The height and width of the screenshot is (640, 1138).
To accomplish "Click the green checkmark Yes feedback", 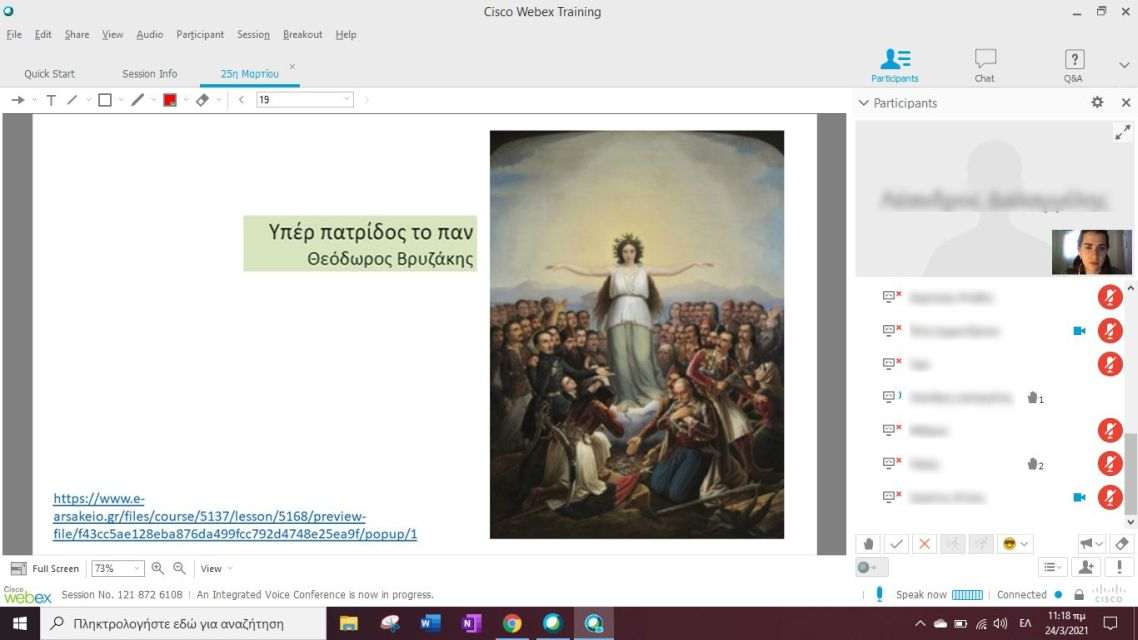I will click(896, 544).
